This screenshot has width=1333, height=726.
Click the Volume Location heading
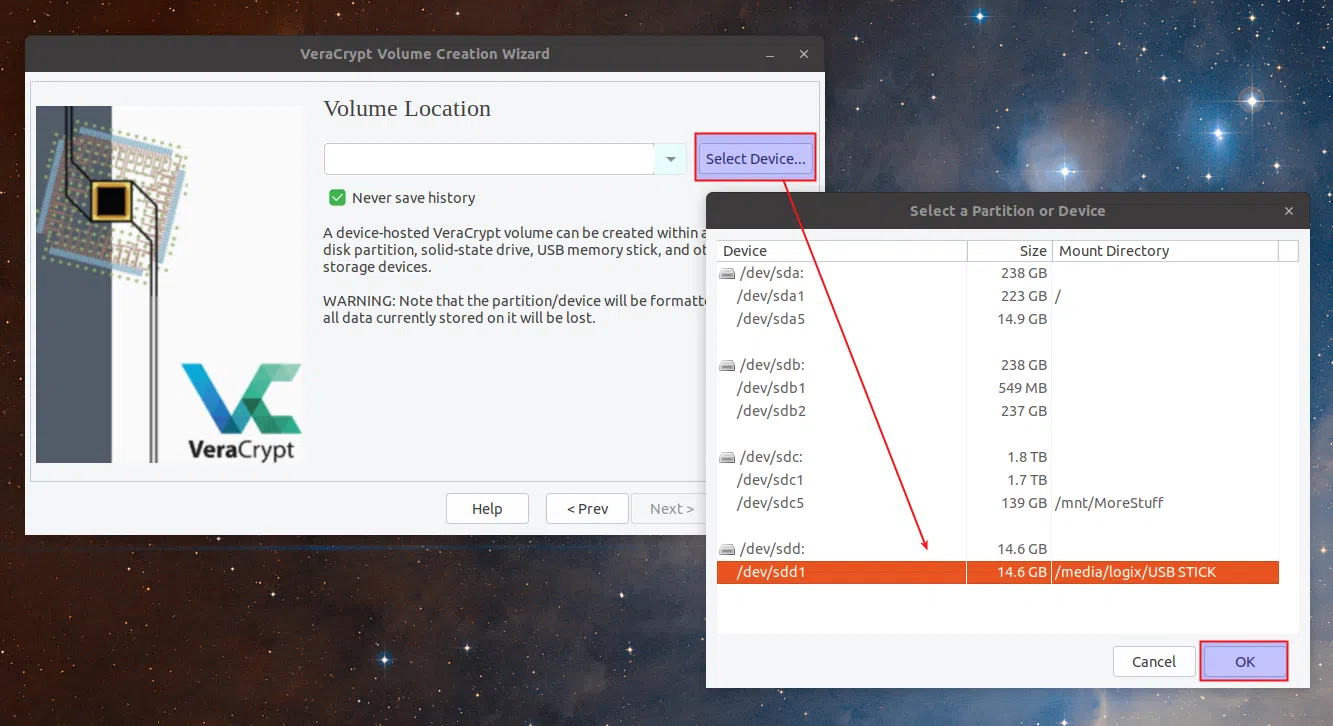coord(407,109)
